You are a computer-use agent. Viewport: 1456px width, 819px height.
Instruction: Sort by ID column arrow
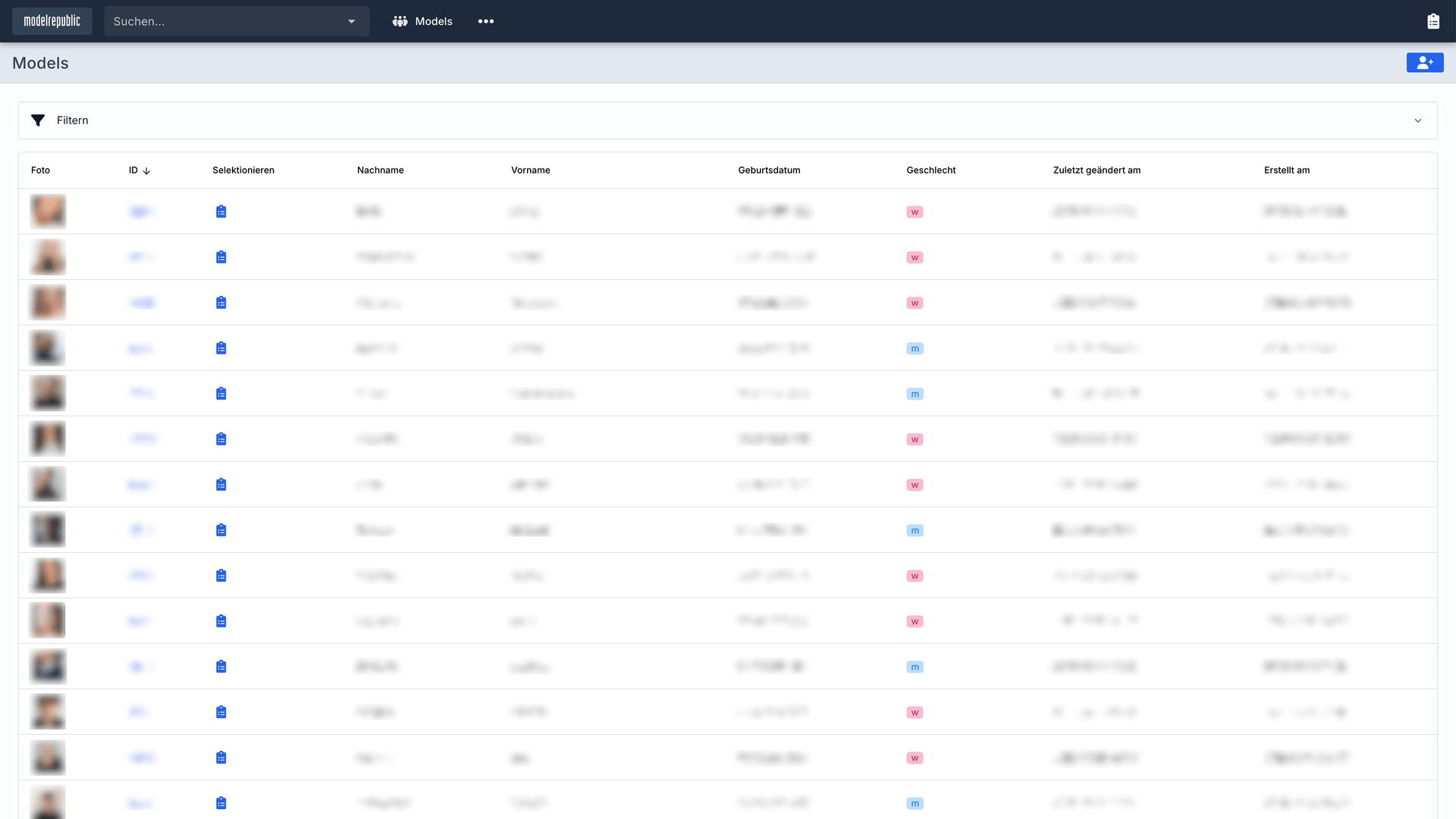146,171
